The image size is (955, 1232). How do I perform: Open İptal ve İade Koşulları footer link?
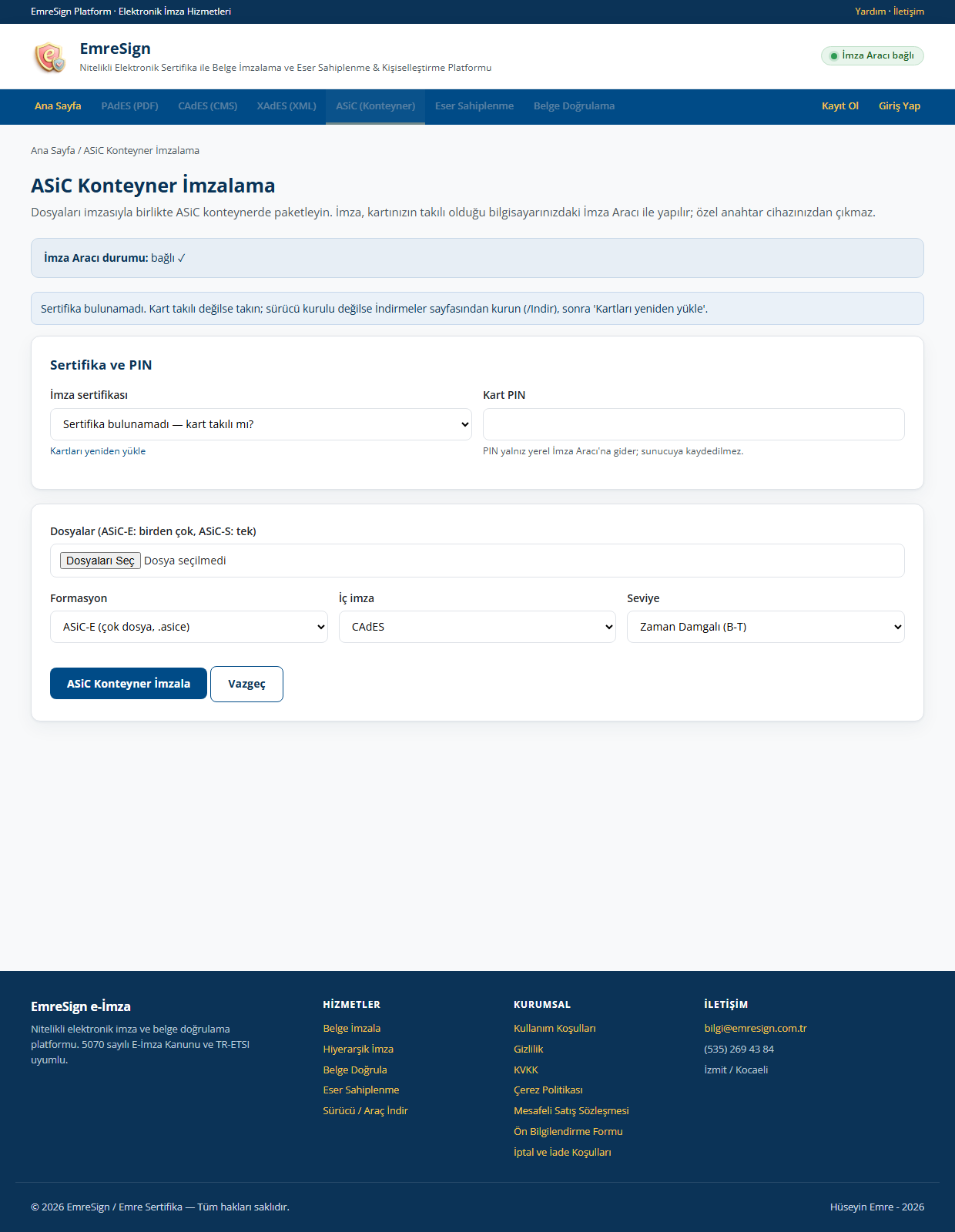[562, 1153]
